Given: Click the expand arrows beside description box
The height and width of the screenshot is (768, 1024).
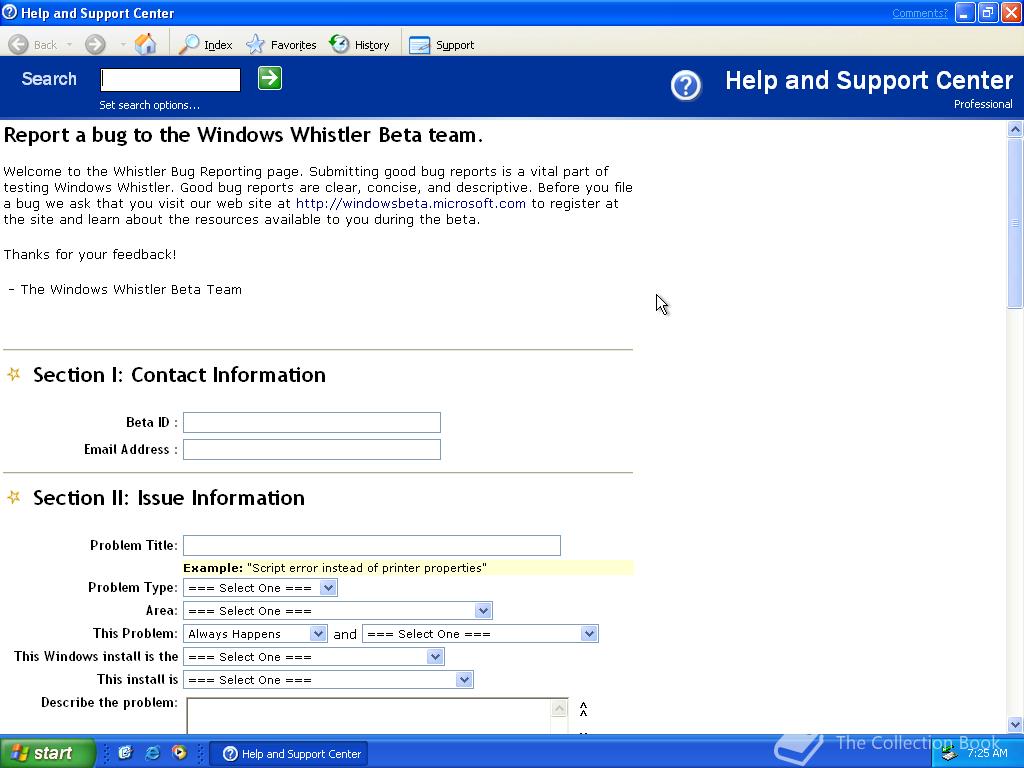Looking at the screenshot, I should (583, 709).
